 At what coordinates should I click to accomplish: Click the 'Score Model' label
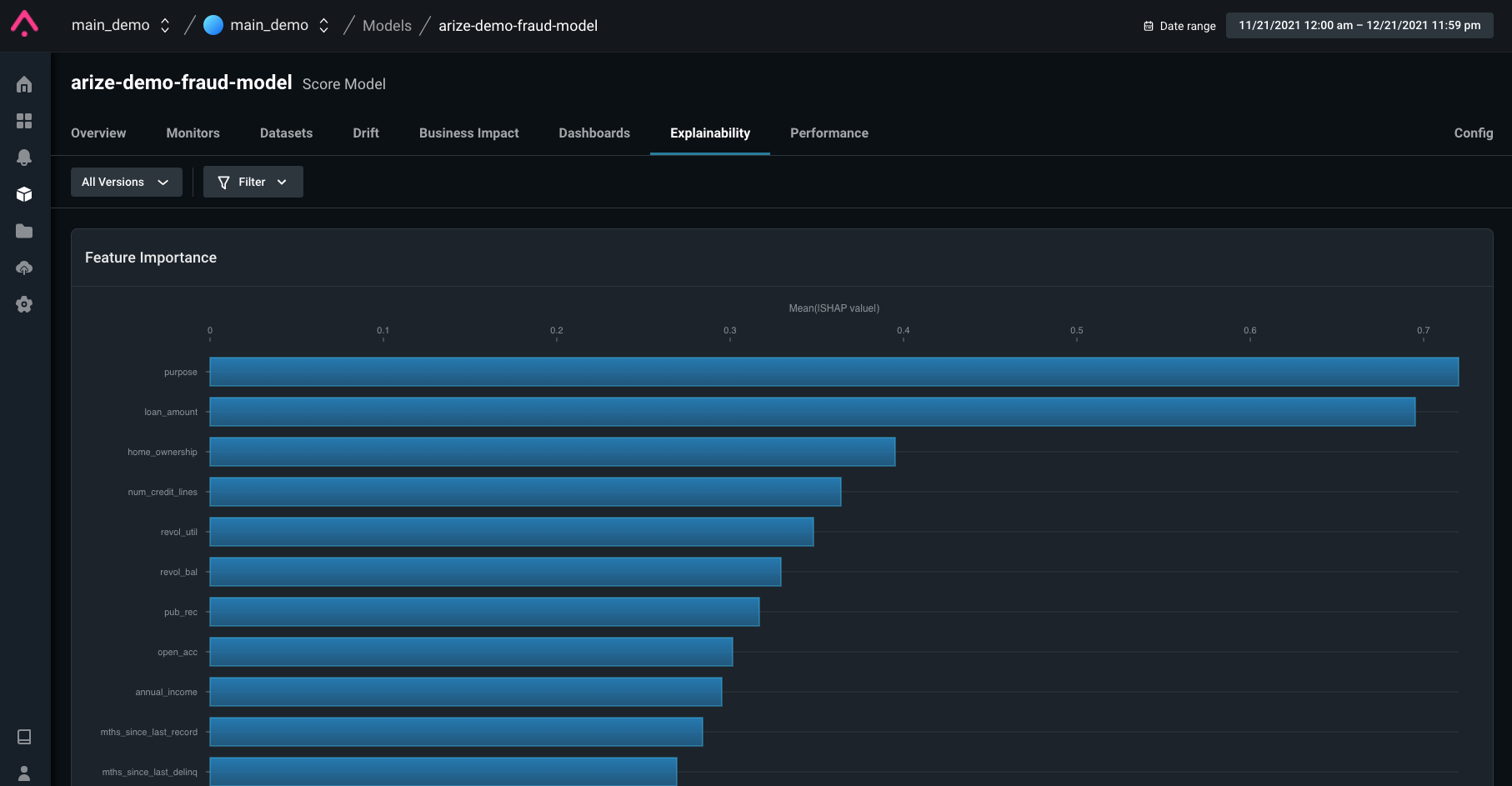point(344,84)
